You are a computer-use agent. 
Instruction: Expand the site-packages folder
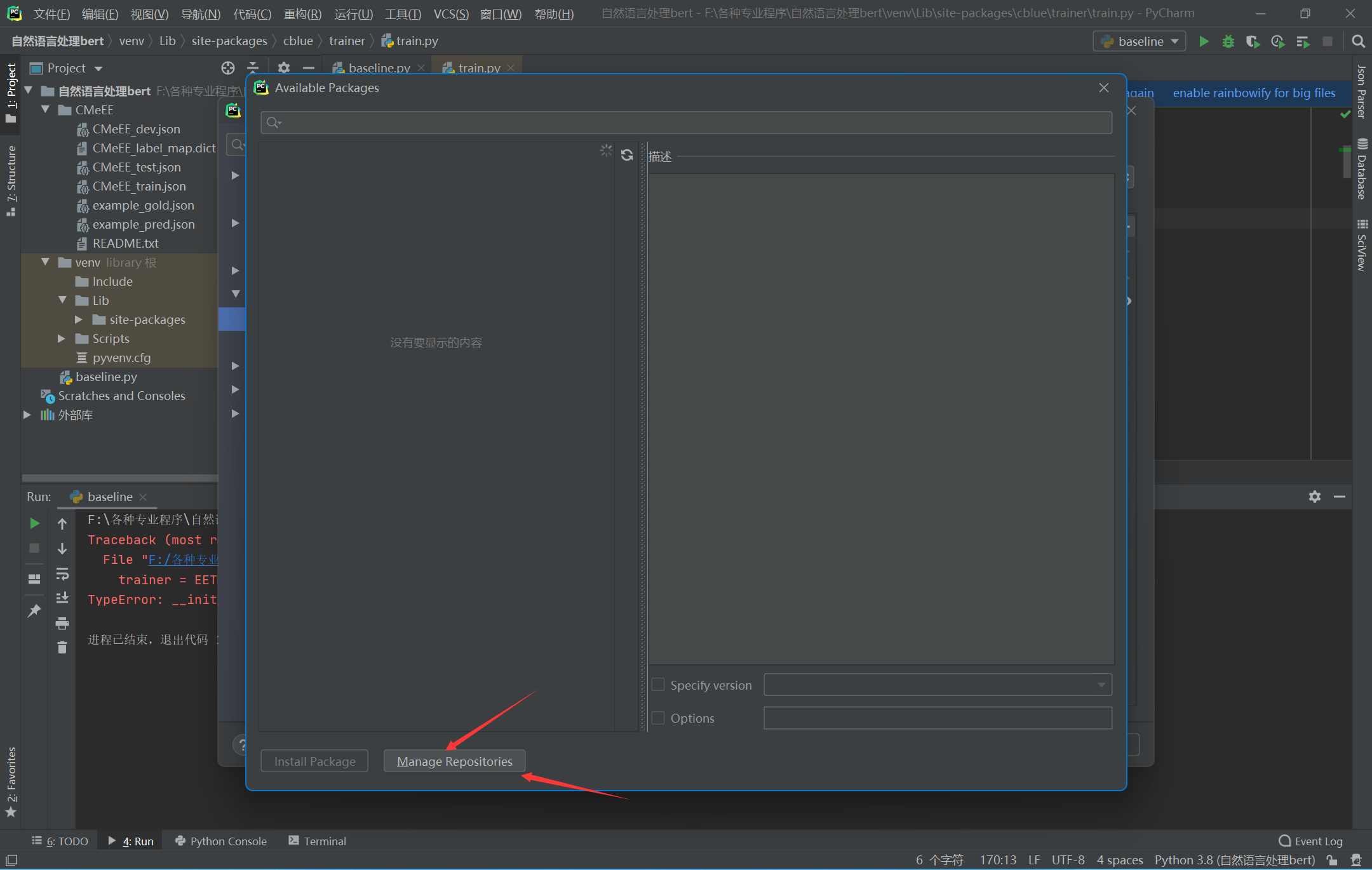pyautogui.click(x=79, y=319)
